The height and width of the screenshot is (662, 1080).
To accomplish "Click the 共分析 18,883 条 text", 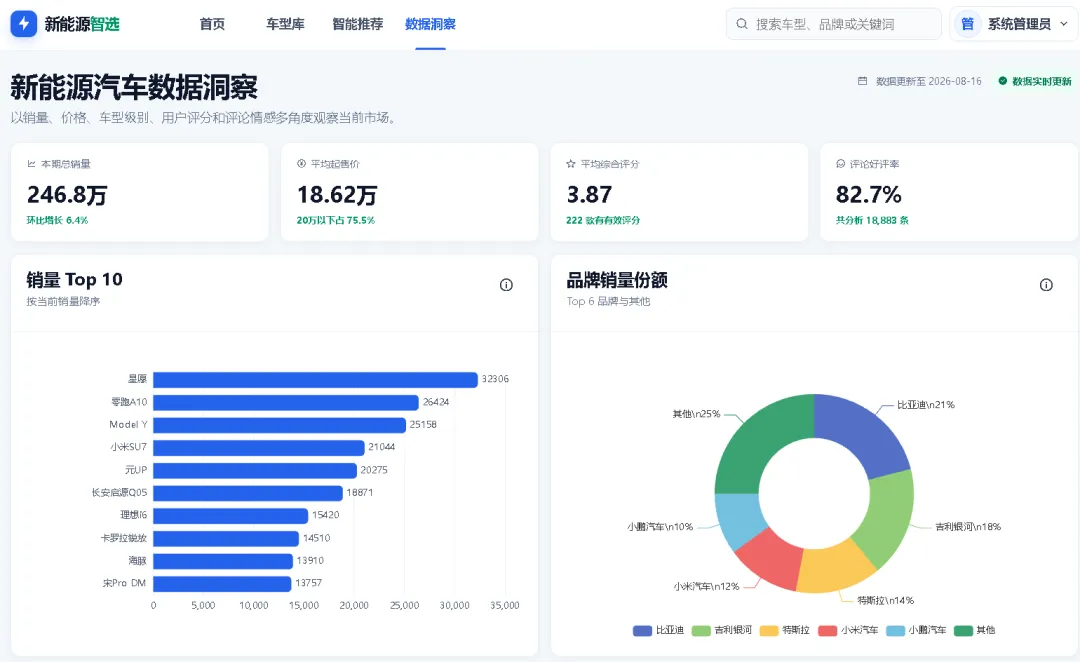I will 872,220.
